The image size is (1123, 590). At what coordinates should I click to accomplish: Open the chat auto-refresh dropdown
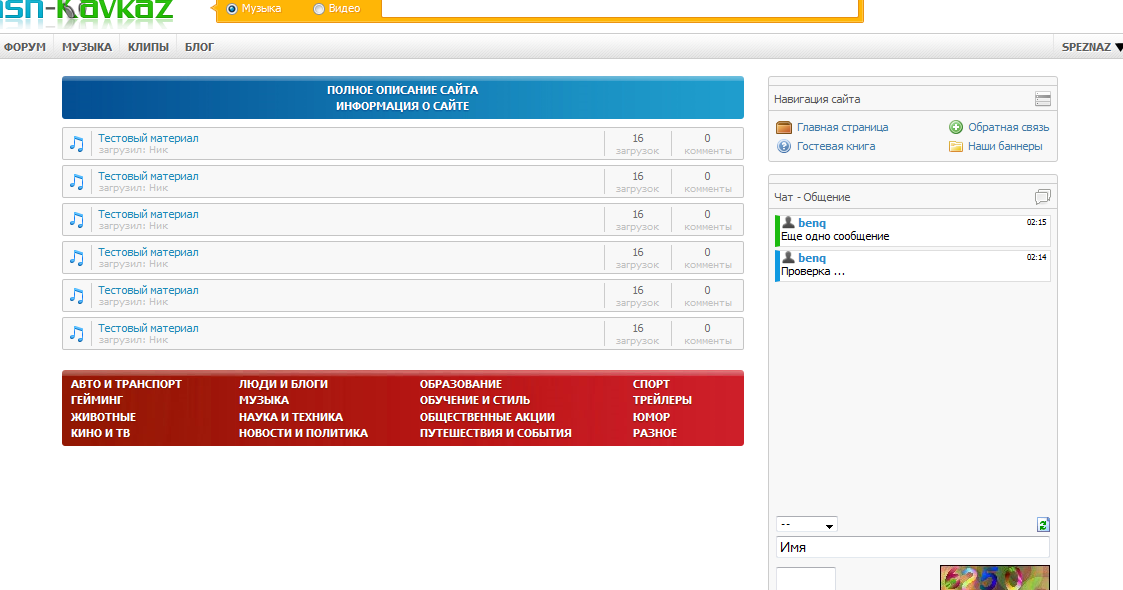(807, 525)
